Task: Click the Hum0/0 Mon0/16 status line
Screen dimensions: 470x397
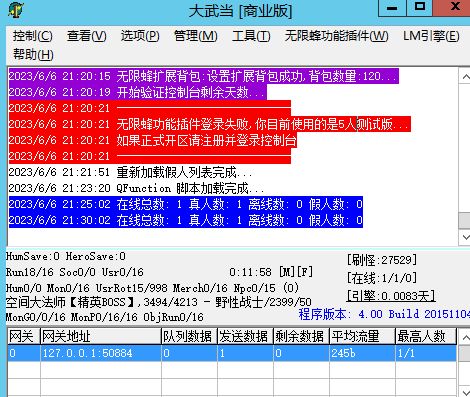Action: (x=152, y=288)
